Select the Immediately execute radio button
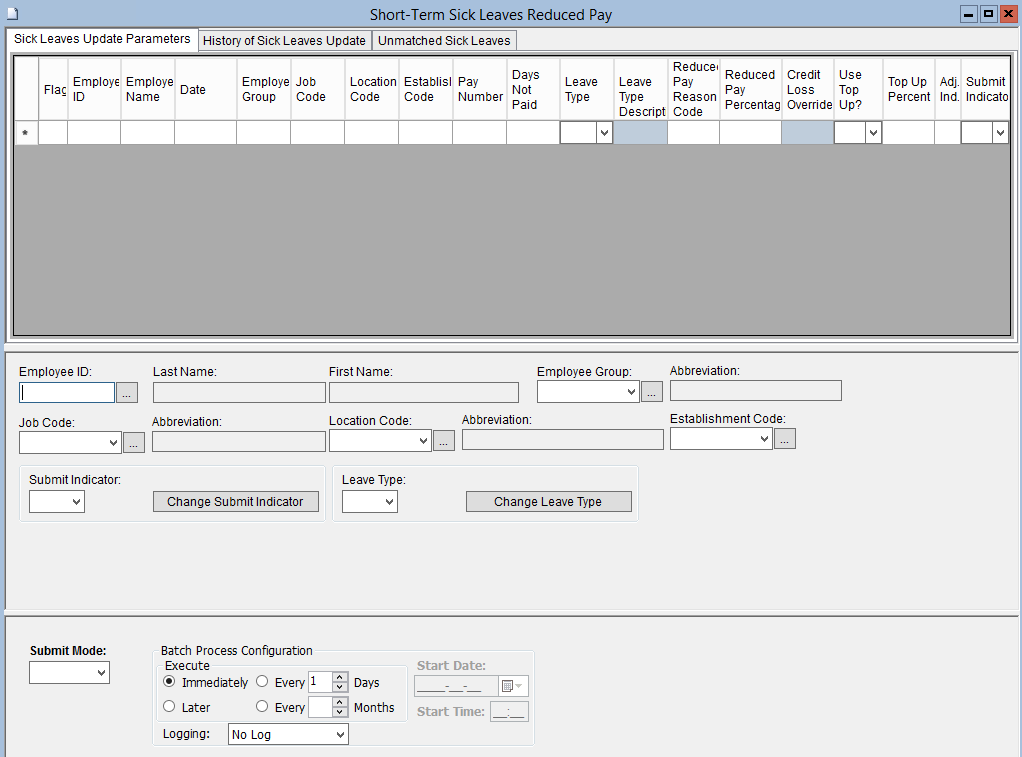1022x757 pixels. (x=169, y=682)
